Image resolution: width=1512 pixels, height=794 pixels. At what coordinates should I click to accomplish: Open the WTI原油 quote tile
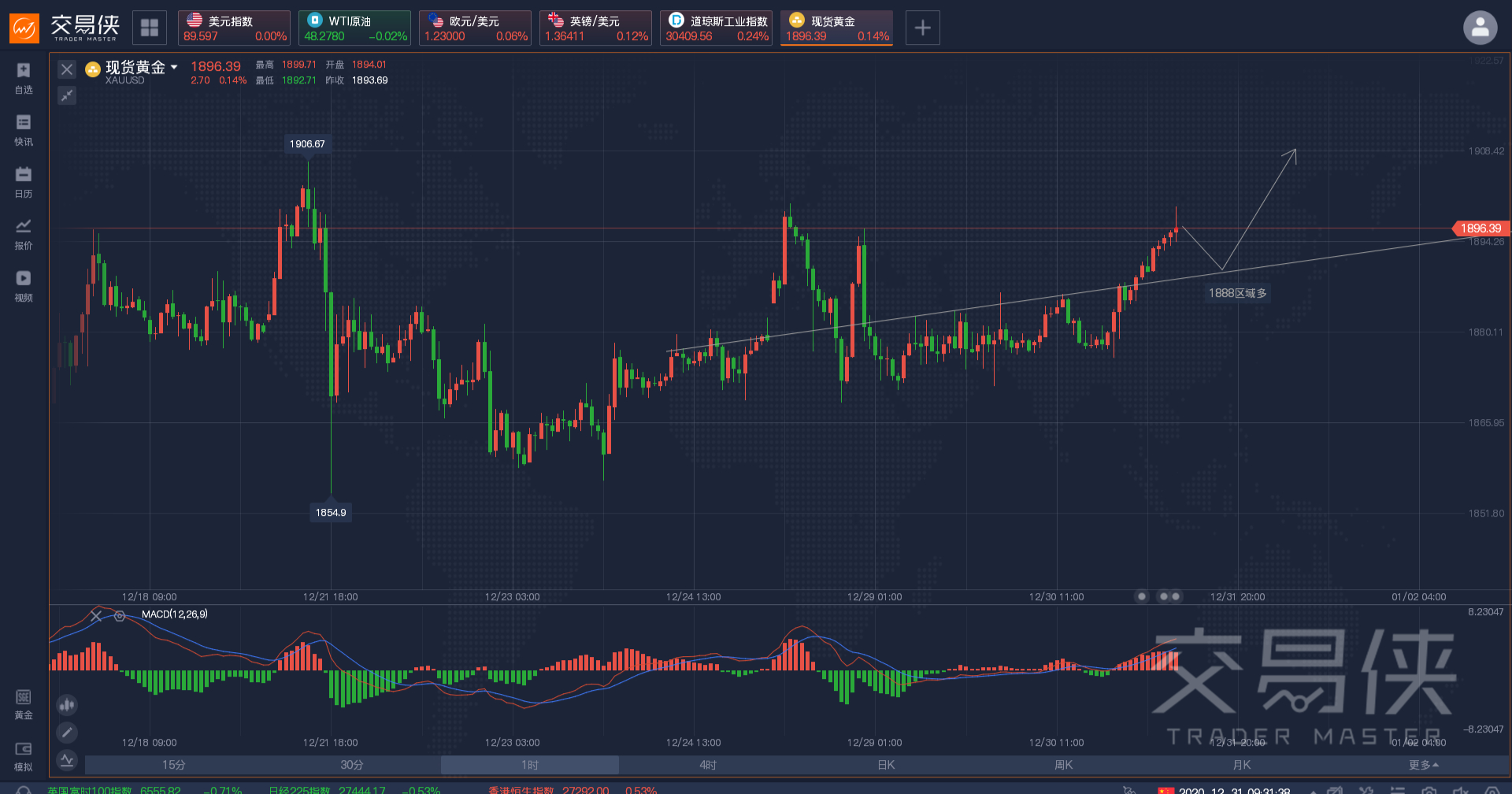click(x=354, y=28)
